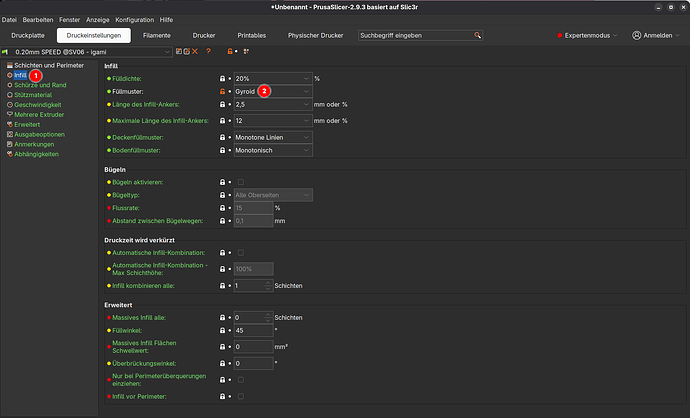Switch to the Filamente tab
This screenshot has height=418, width=690.
[157, 36]
